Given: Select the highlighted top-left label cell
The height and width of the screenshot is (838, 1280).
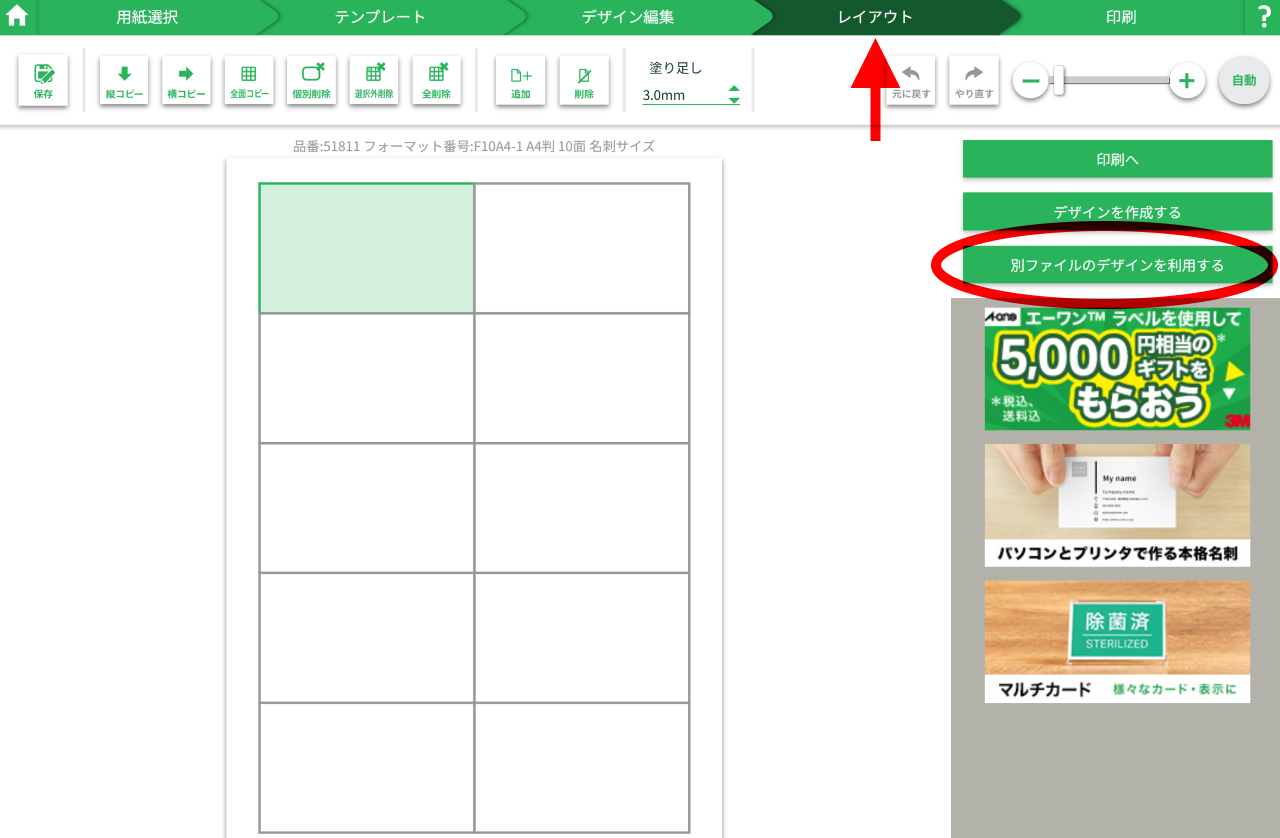Looking at the screenshot, I should pos(366,248).
